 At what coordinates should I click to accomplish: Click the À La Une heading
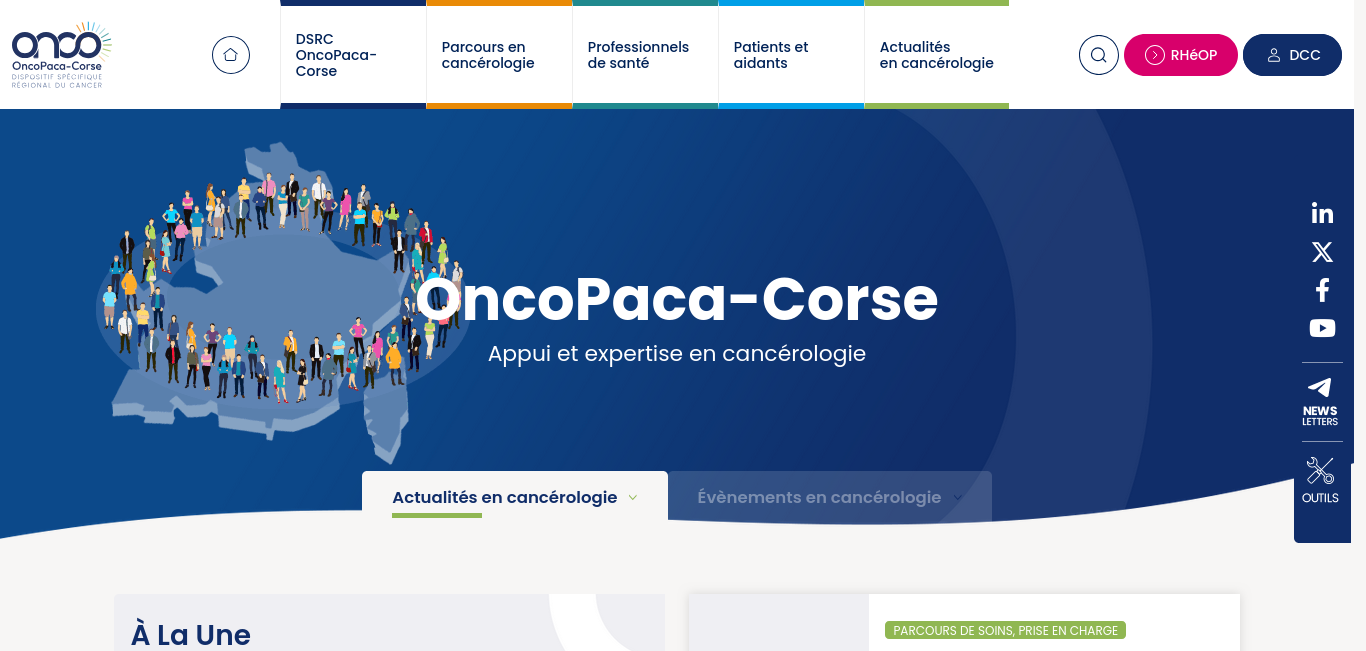(x=191, y=634)
